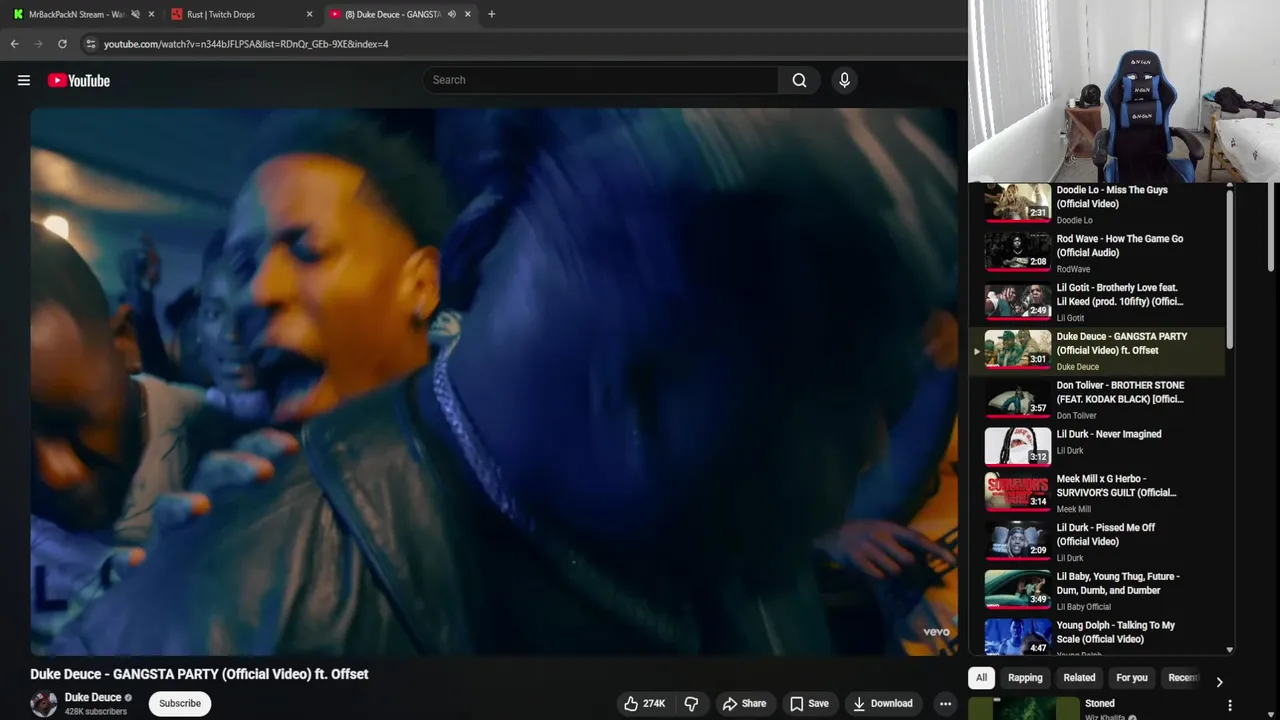Share the video
1280x720 pixels.
pos(744,703)
